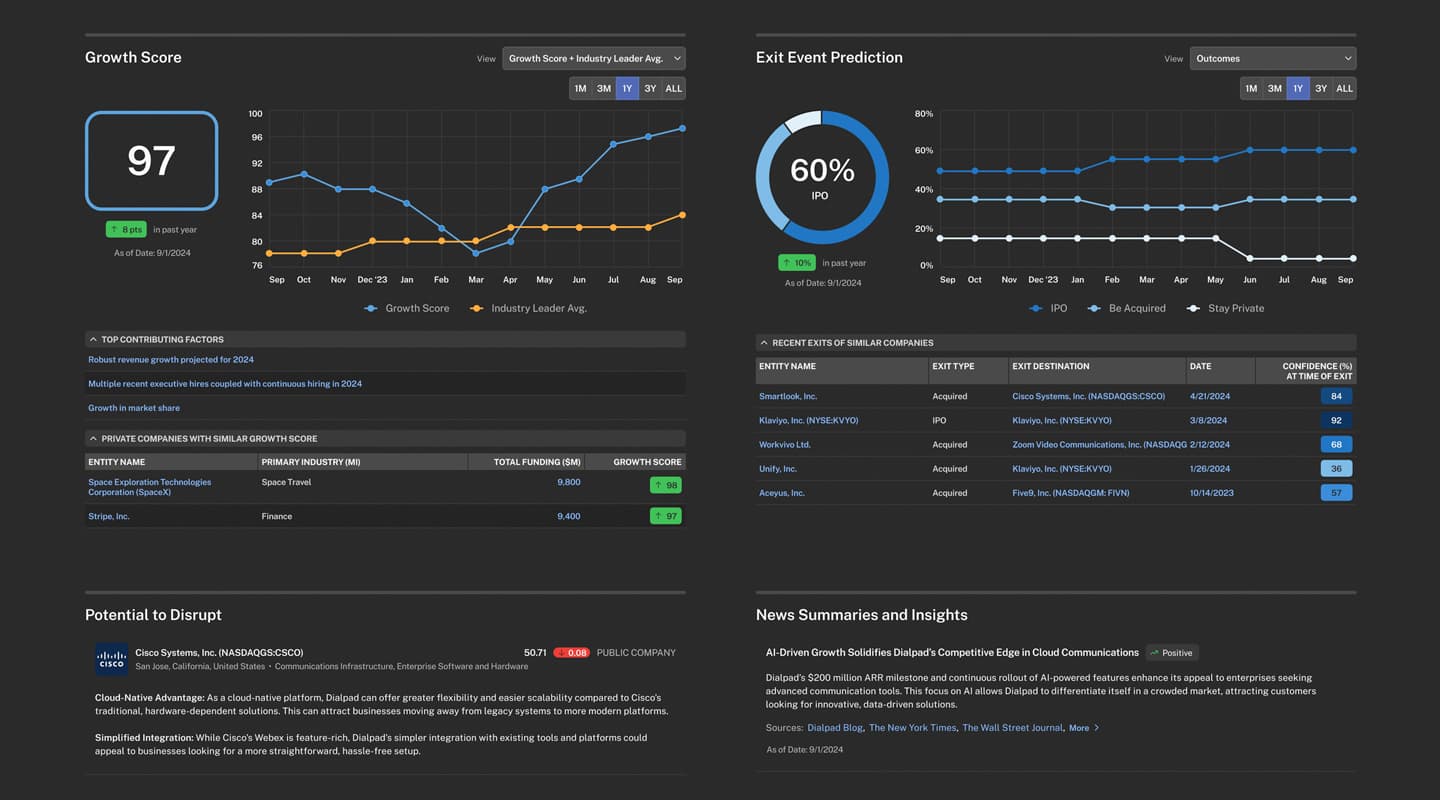Screen dimensions: 1440x800
Task: Open The Wall Street Journal source link
Action: point(1012,728)
